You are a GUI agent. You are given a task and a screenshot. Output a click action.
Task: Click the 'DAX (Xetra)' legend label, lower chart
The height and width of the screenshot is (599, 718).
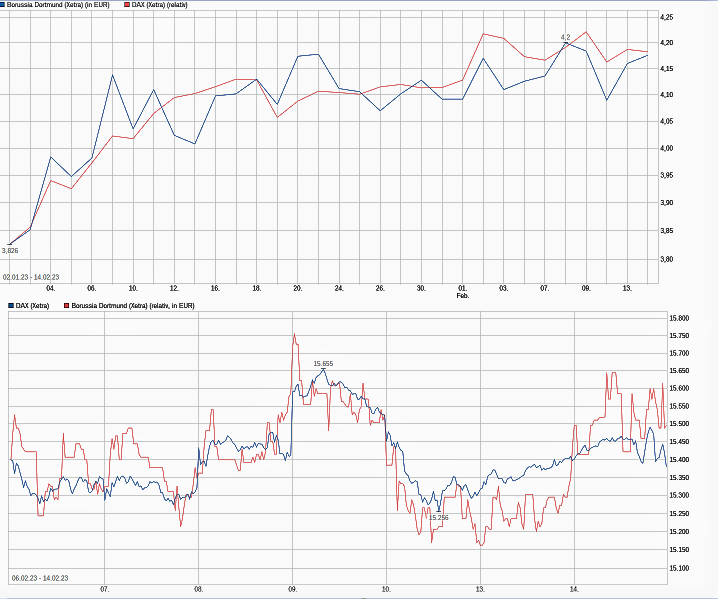click(x=33, y=305)
